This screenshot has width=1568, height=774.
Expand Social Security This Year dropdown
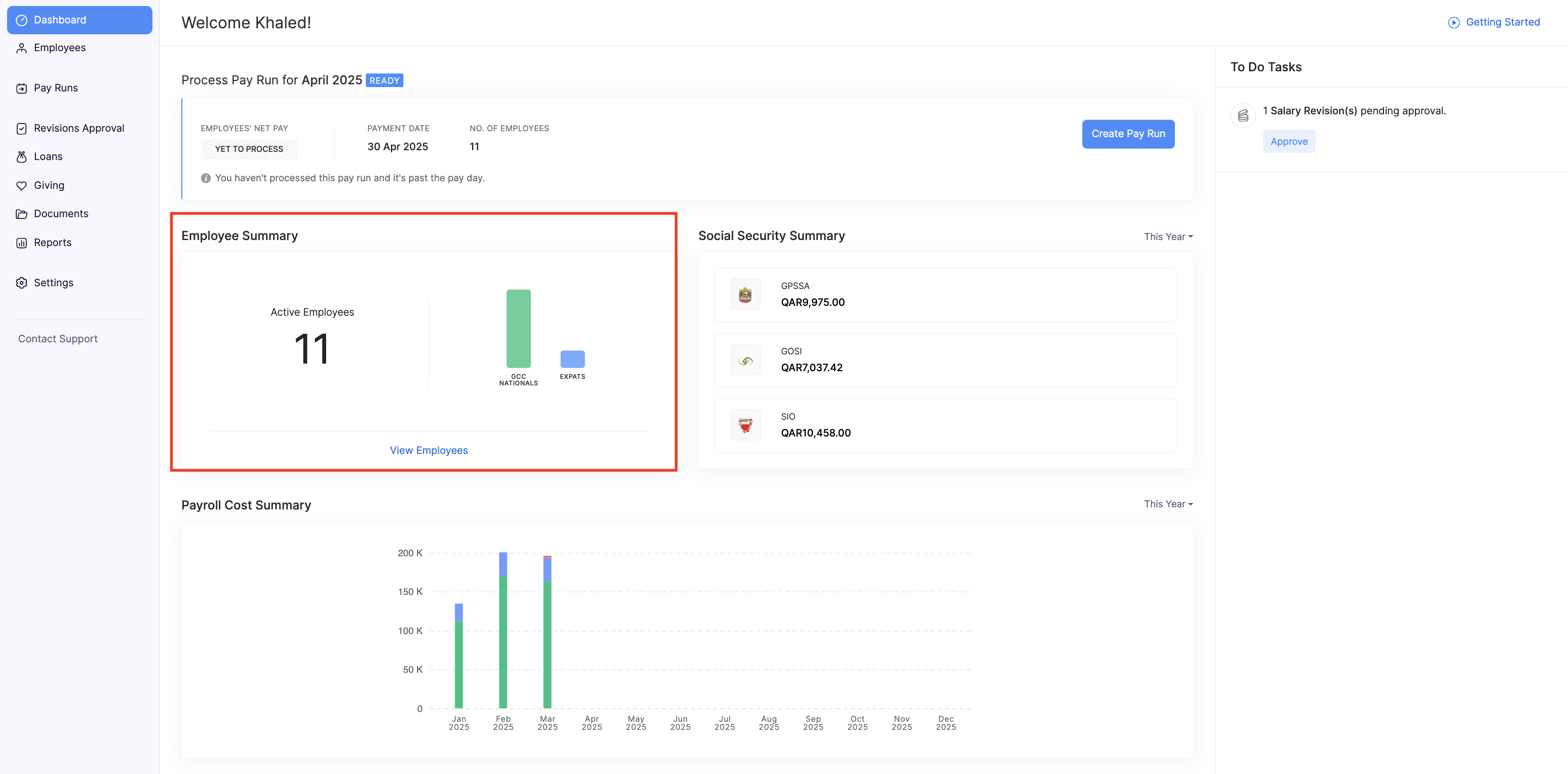click(x=1167, y=237)
